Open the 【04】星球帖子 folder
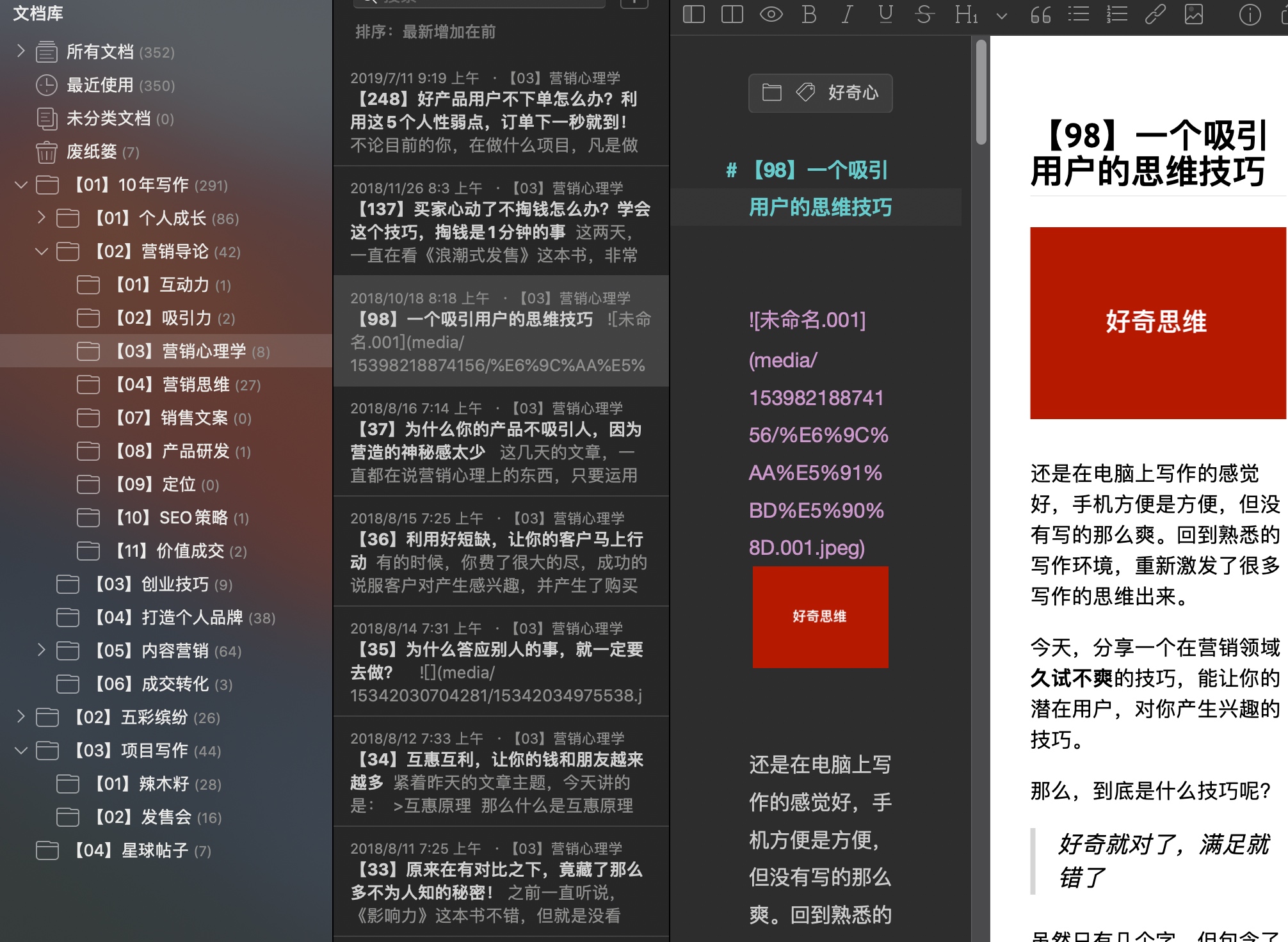Viewport: 1288px width, 942px height. point(166,850)
